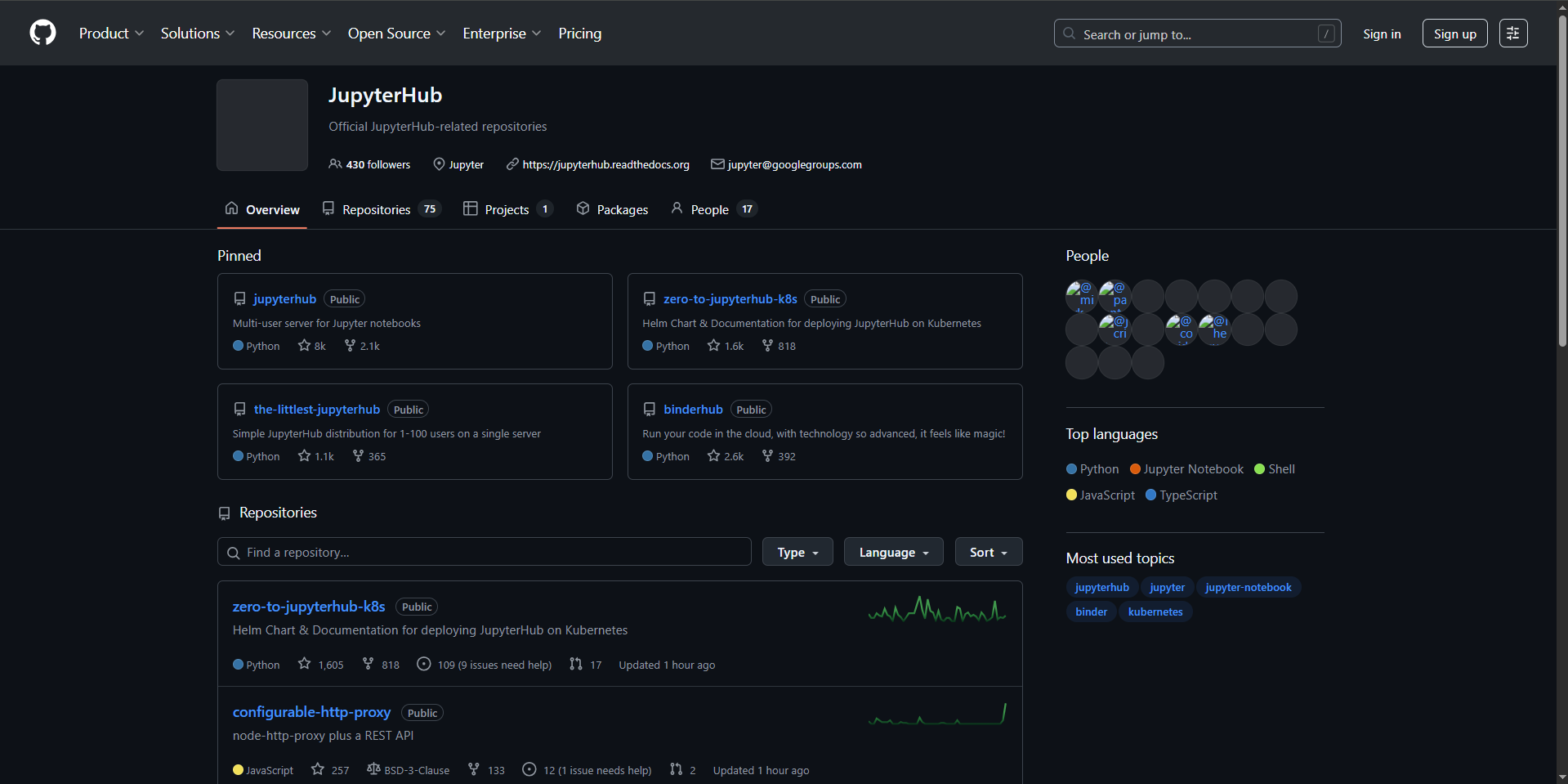Filter by Python in Top languages
This screenshot has width=1568, height=784.
(1092, 469)
